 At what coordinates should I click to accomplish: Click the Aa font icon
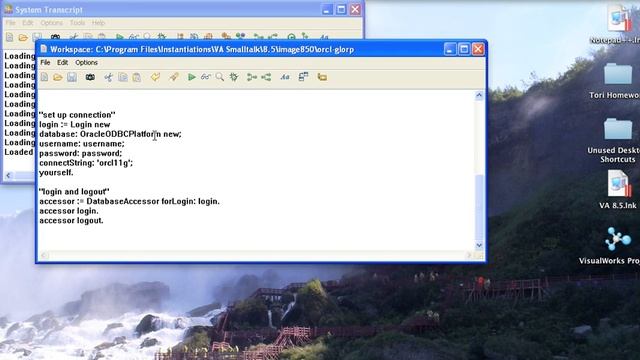coord(285,77)
